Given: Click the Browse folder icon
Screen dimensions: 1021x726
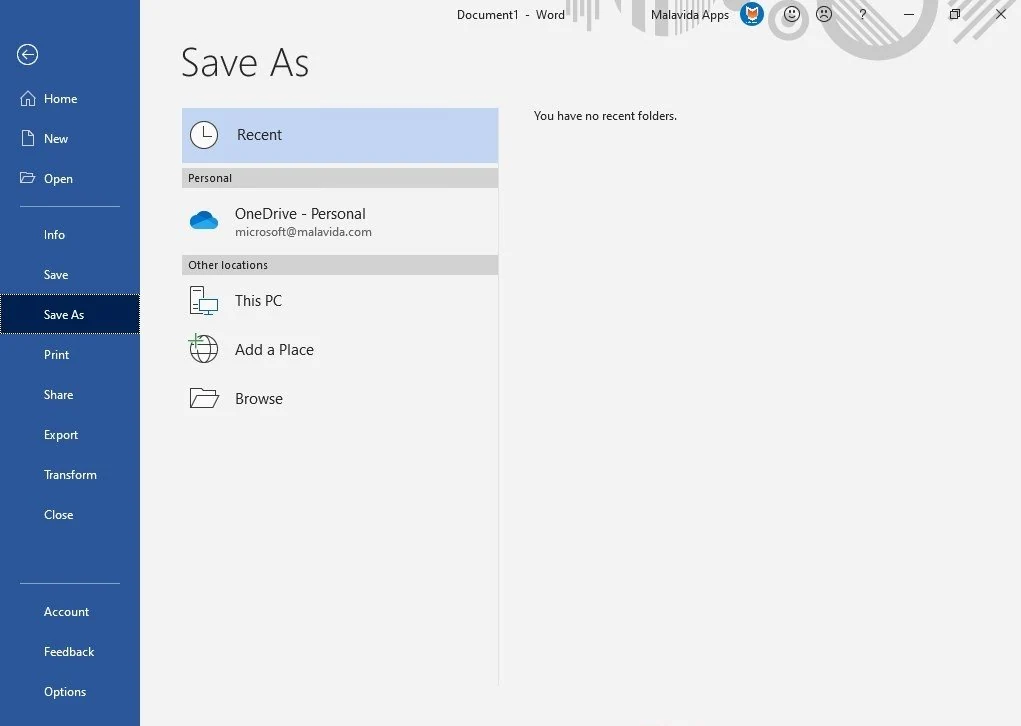Looking at the screenshot, I should pyautogui.click(x=204, y=398).
